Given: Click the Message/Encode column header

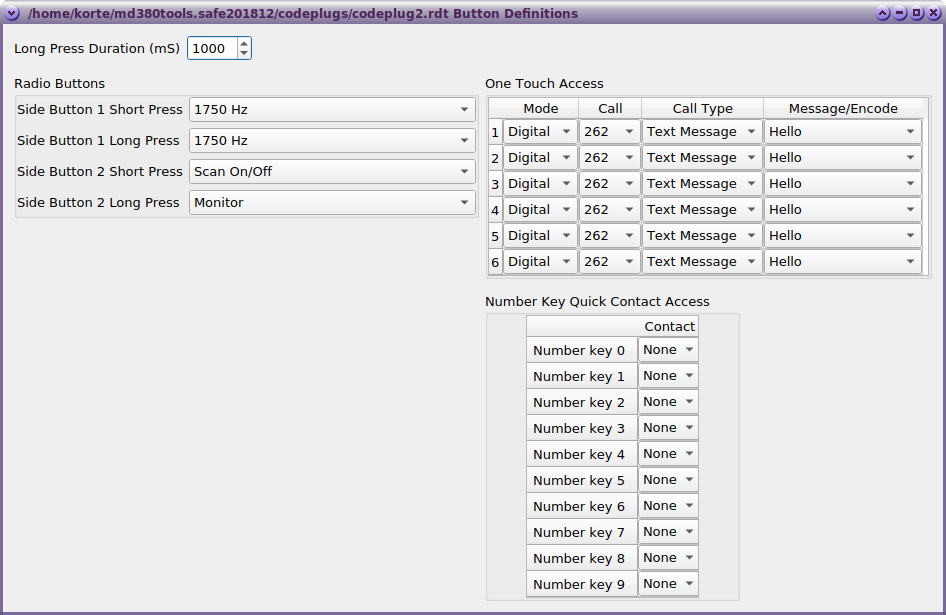Looking at the screenshot, I should 843,109.
